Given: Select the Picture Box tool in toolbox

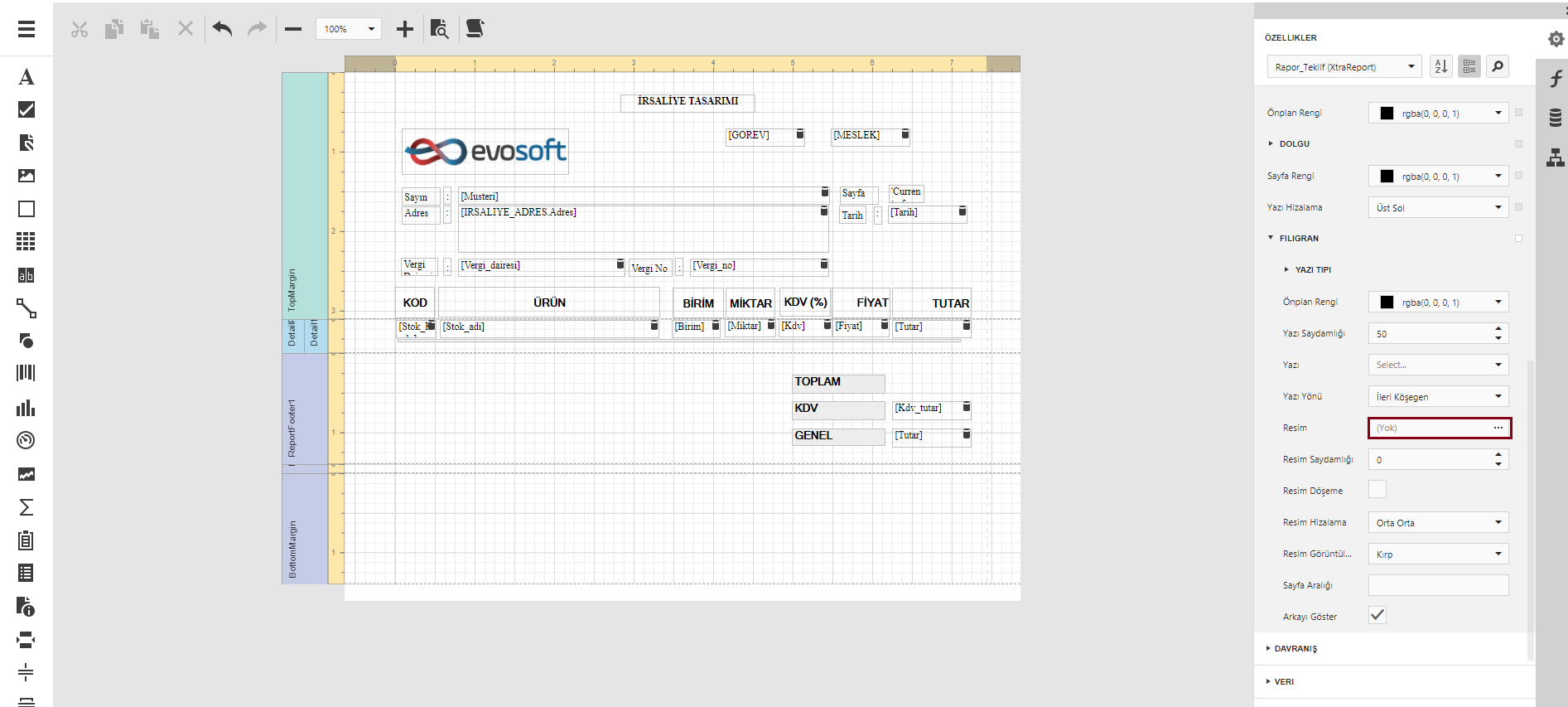Looking at the screenshot, I should 27,176.
